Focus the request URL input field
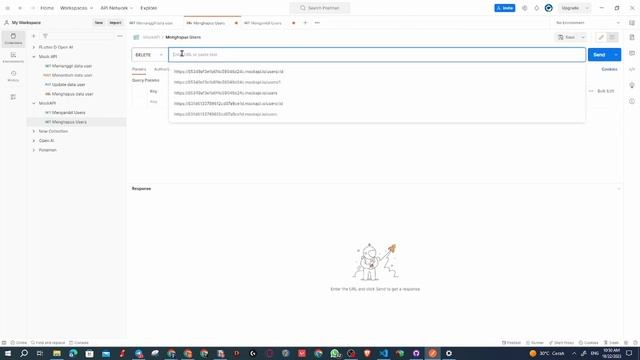640x360 pixels. pos(377,55)
